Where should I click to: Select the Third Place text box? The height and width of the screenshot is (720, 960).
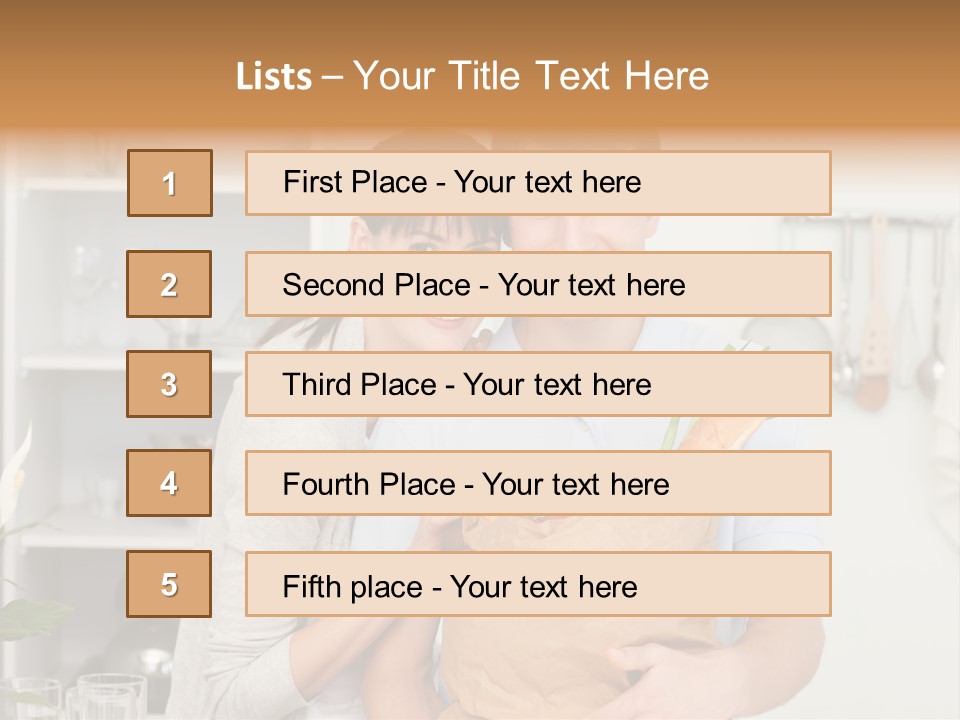pos(538,384)
